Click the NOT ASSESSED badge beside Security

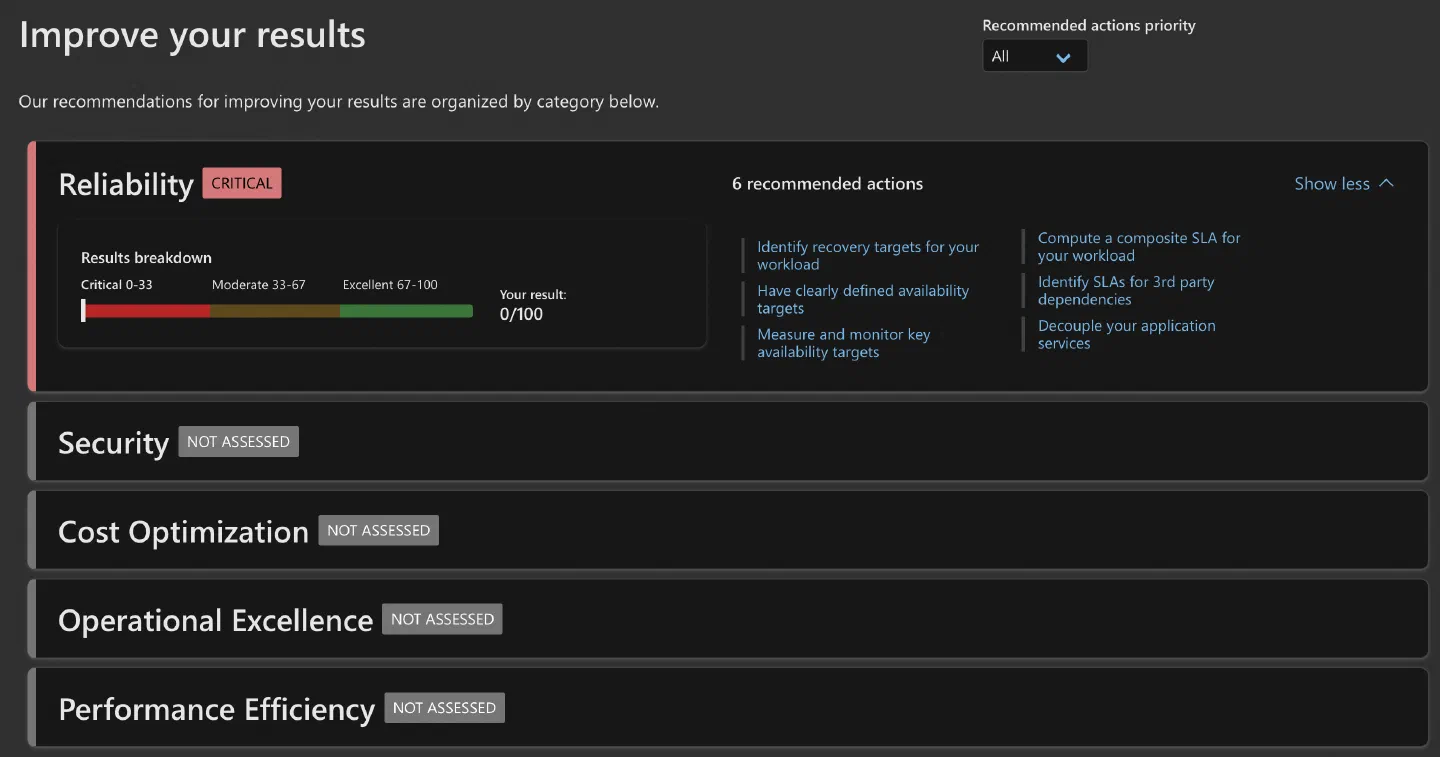(x=238, y=442)
